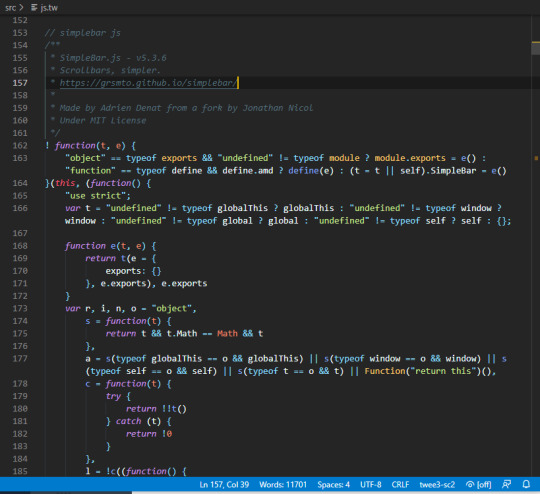Click the vertical scrollbar thumb
This screenshot has height=494, width=540.
tap(536, 48)
